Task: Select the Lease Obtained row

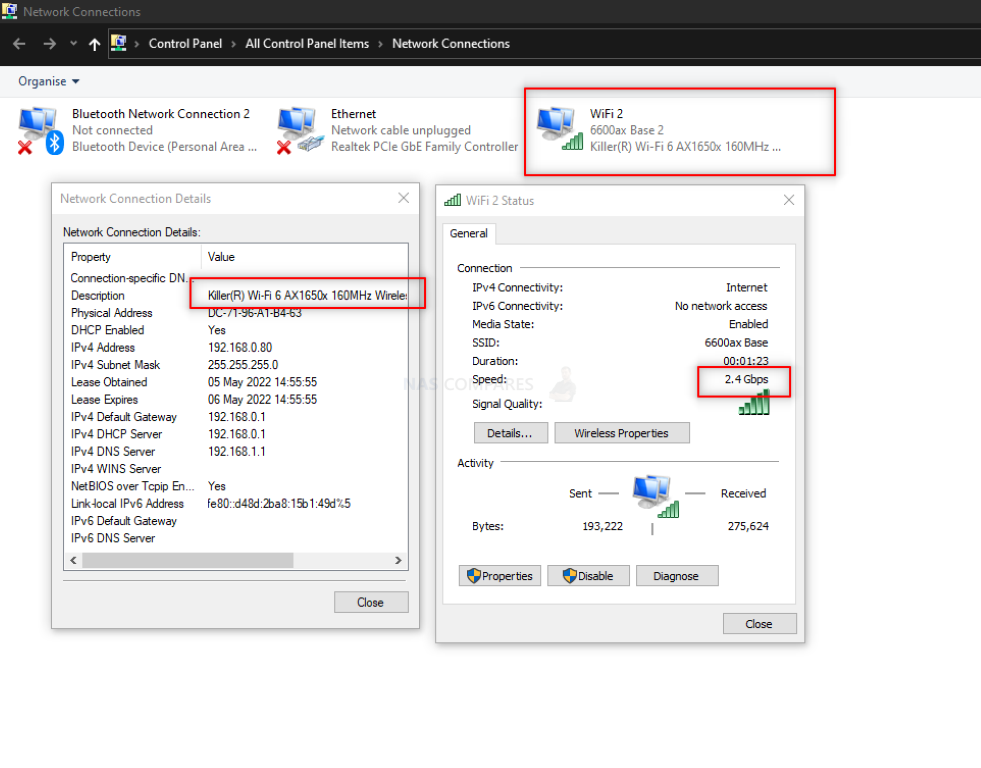Action: pyautogui.click(x=238, y=382)
